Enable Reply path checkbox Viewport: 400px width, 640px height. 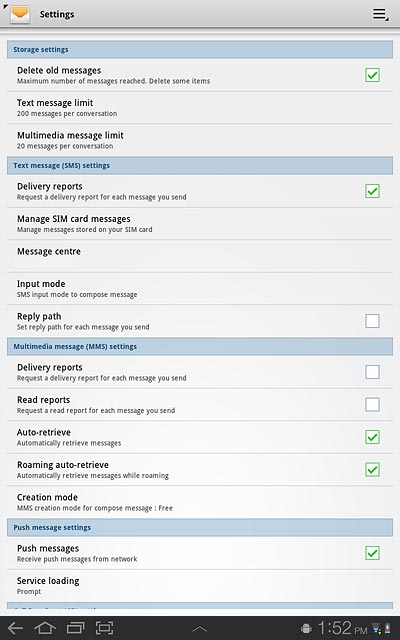click(372, 321)
